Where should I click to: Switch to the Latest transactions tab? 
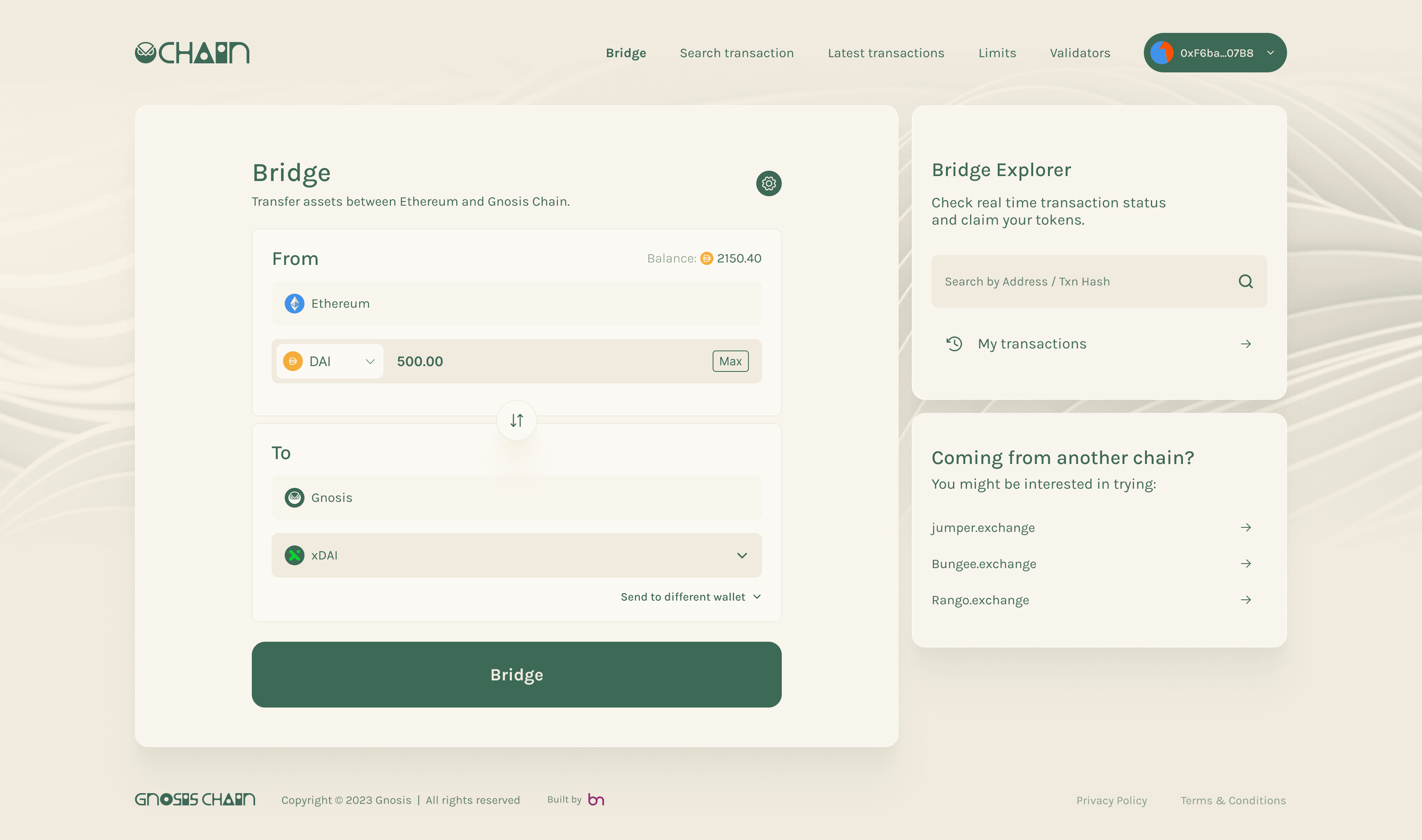pos(886,53)
